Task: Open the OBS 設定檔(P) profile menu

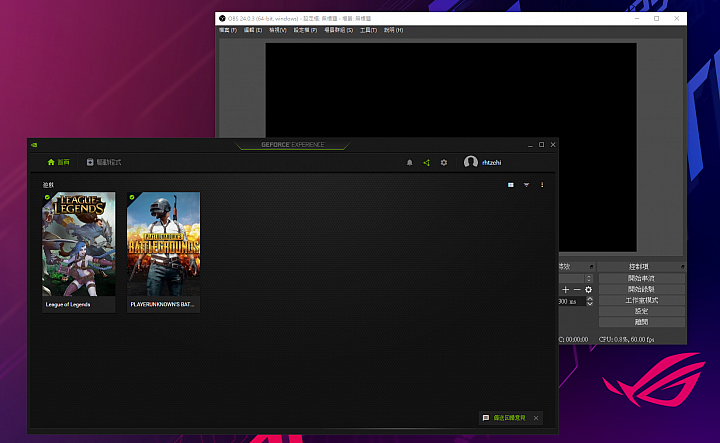Action: [x=305, y=30]
